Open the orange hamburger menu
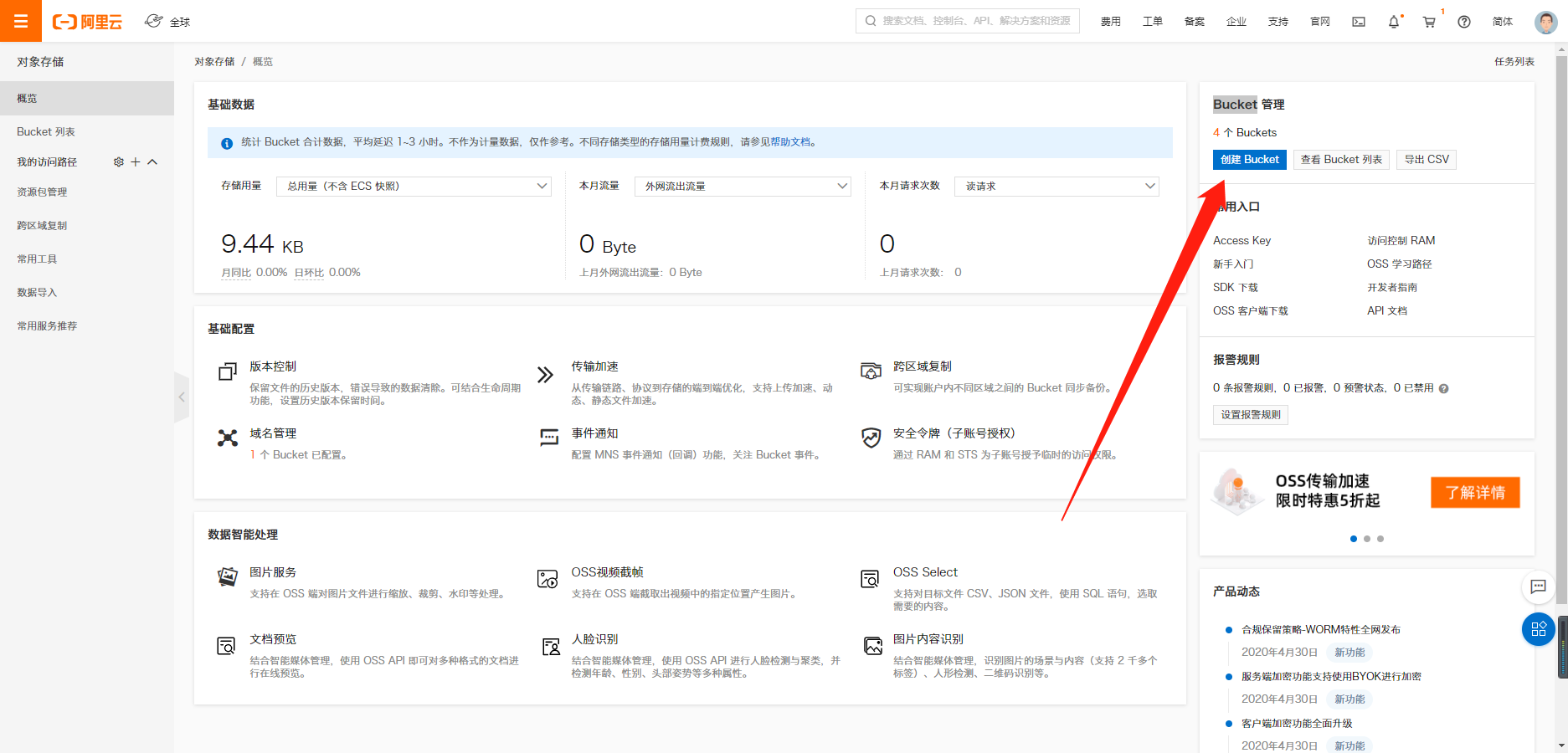This screenshot has height=753, width=1568. (x=21, y=21)
